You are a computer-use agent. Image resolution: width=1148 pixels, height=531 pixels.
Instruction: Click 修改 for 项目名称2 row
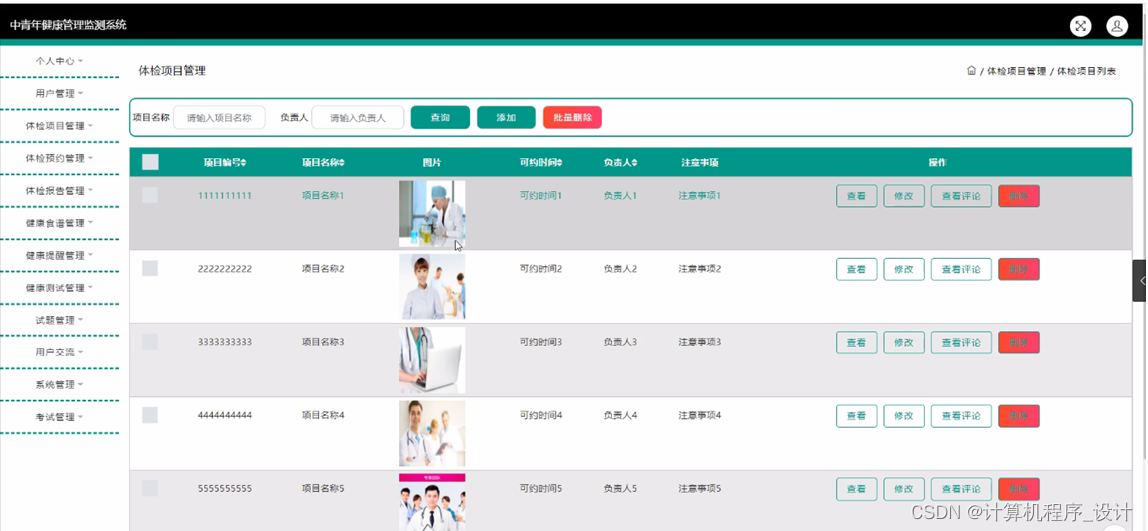904,269
